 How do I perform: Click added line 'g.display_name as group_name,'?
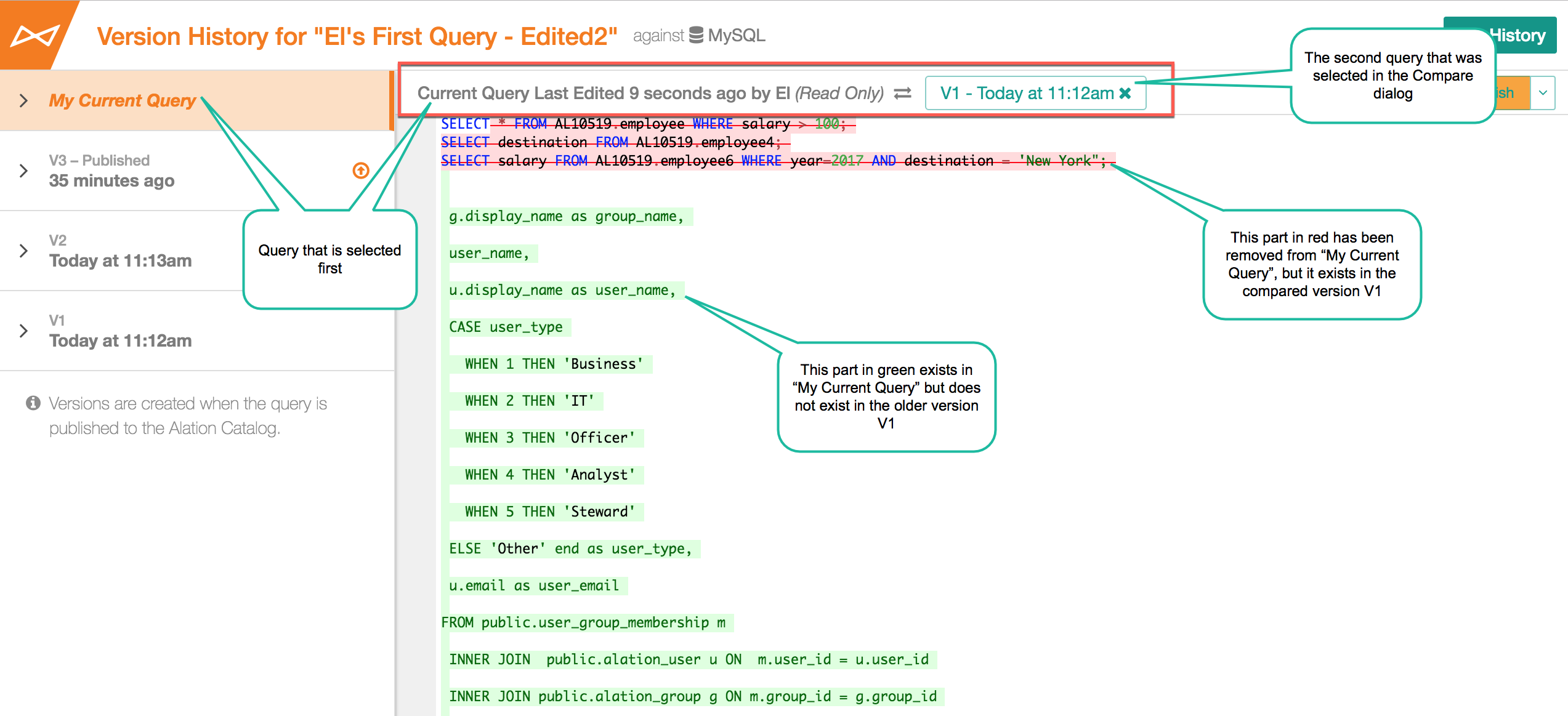tap(567, 216)
